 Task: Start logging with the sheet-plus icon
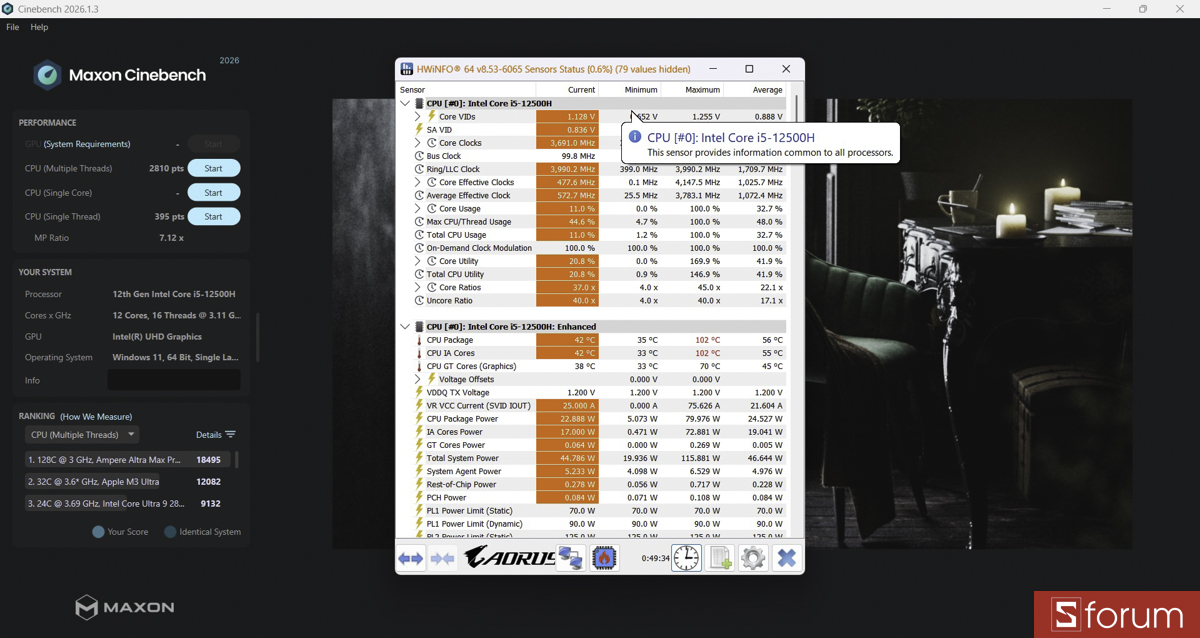tap(720, 558)
